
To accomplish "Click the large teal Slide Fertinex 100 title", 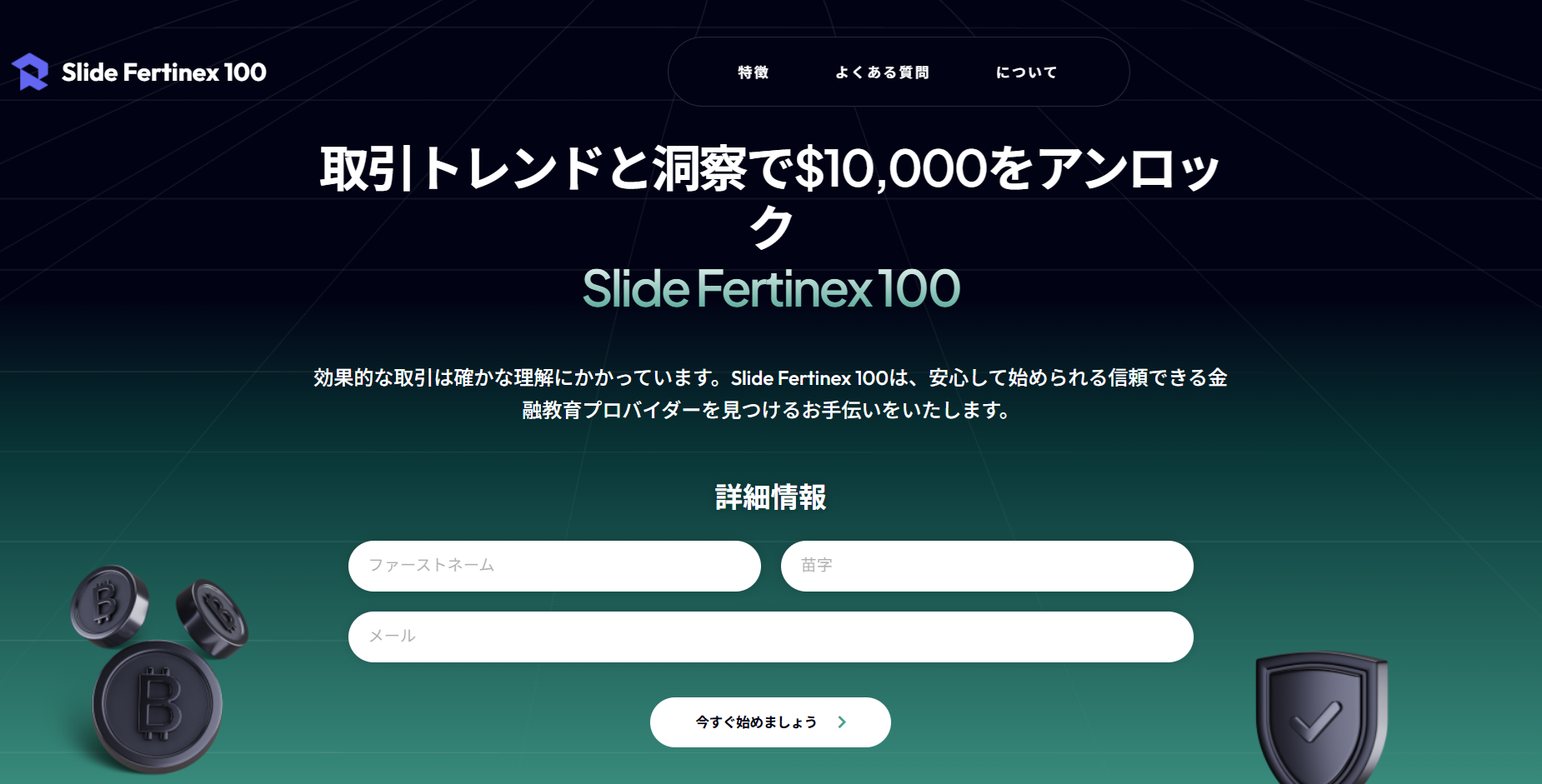I will pyautogui.click(x=770, y=288).
